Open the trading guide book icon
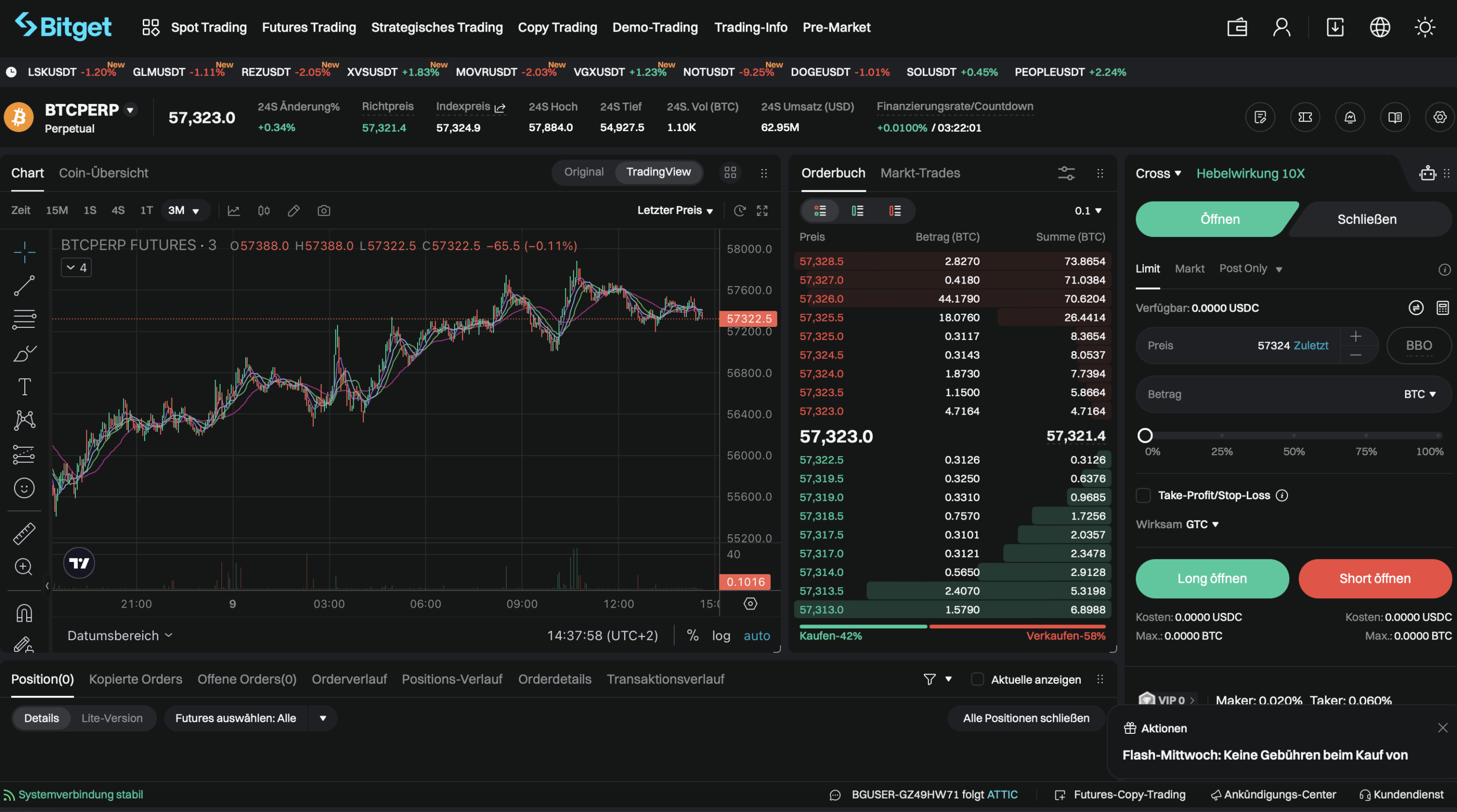 [1395, 117]
